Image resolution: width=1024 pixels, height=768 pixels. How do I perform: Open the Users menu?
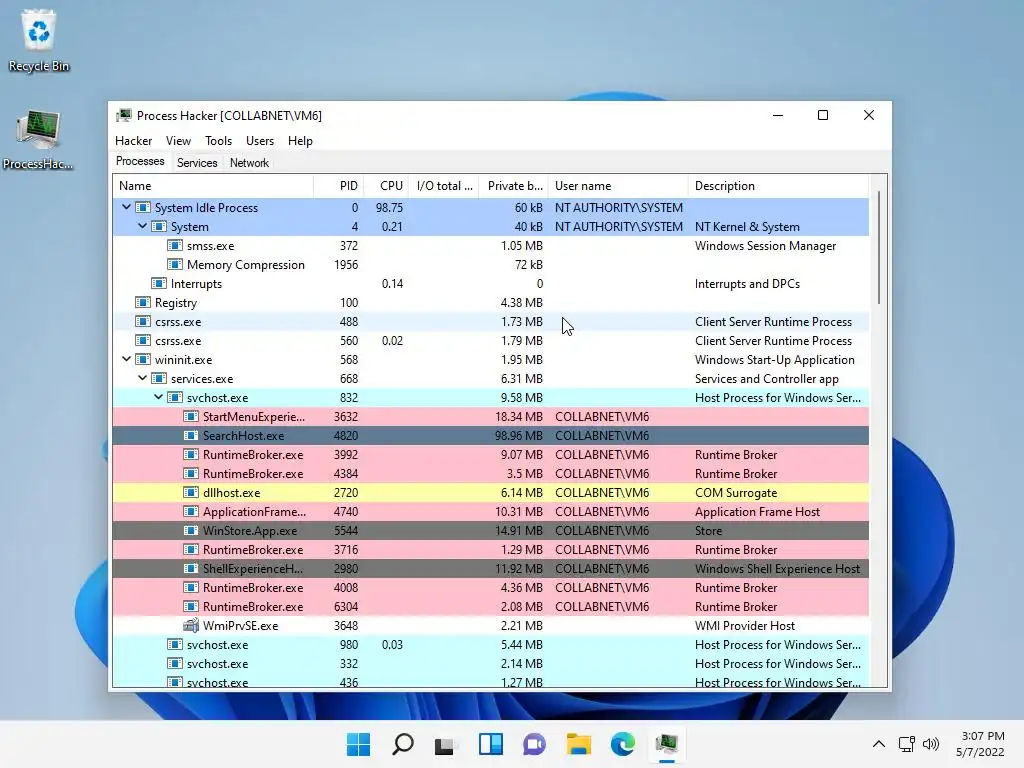[260, 140]
